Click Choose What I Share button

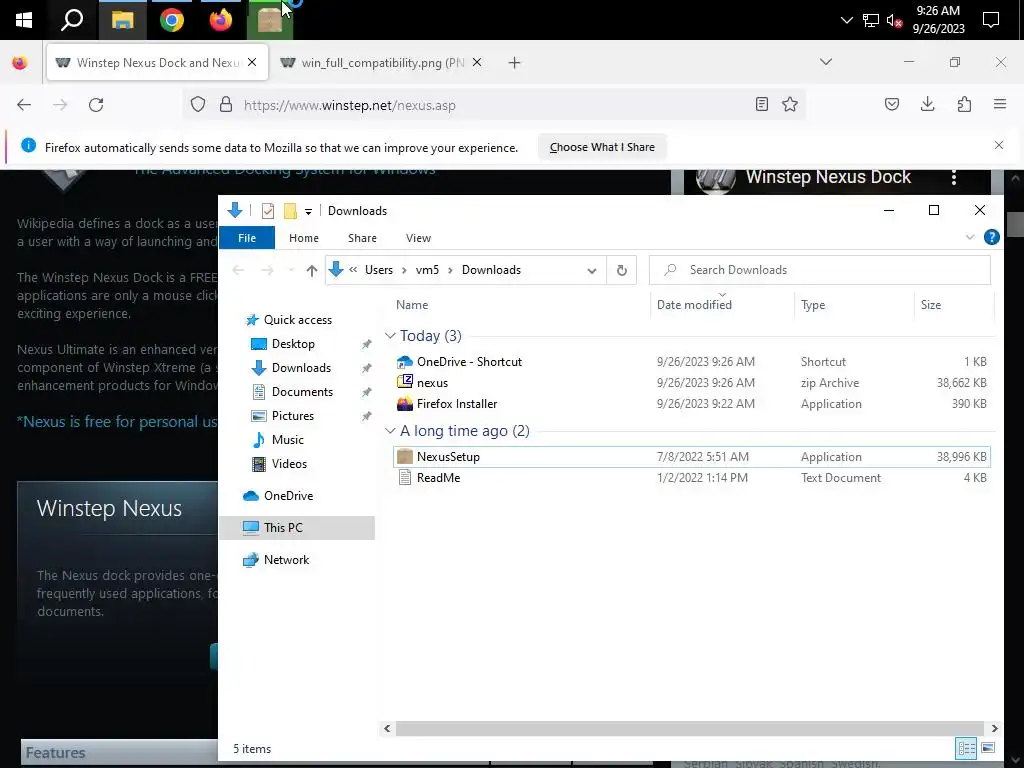pyautogui.click(x=602, y=147)
